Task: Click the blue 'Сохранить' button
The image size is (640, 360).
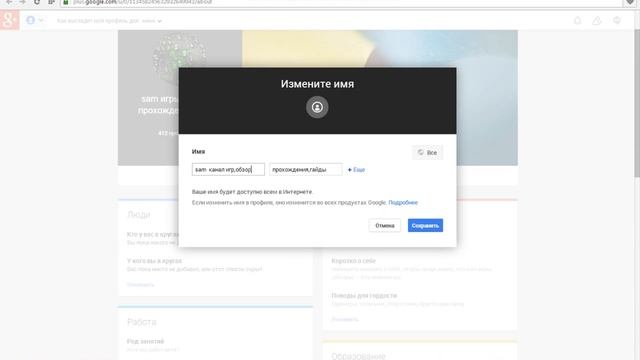Action: 425,225
